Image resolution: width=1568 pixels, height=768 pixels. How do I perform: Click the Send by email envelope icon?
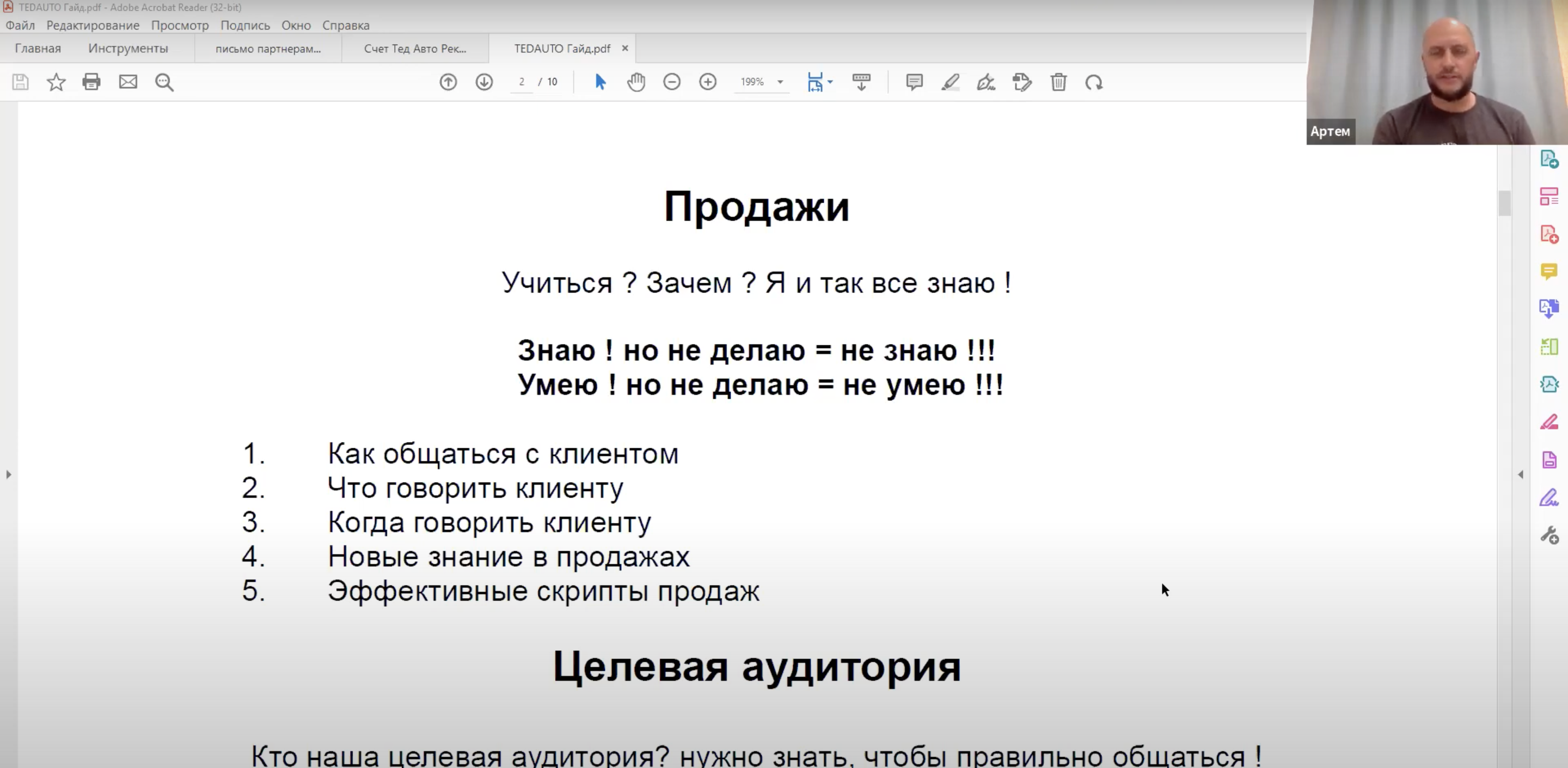click(128, 82)
